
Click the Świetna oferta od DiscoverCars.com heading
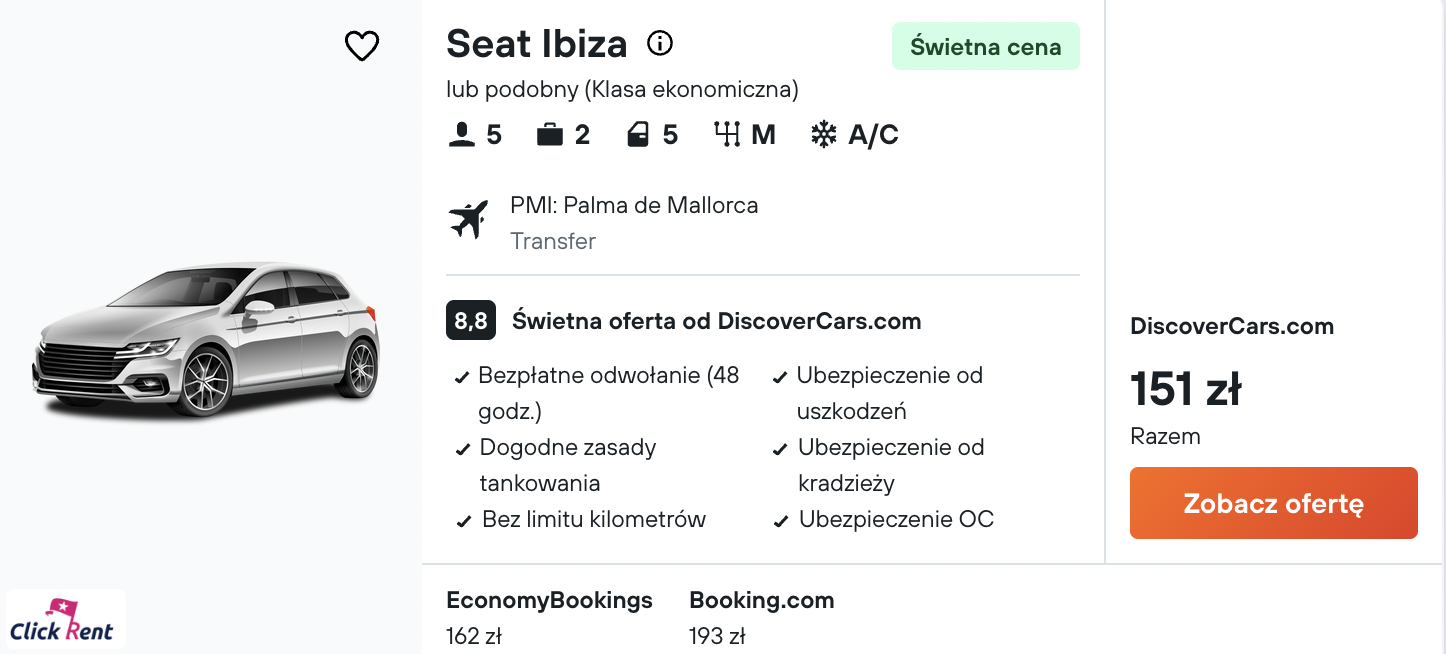[716, 321]
